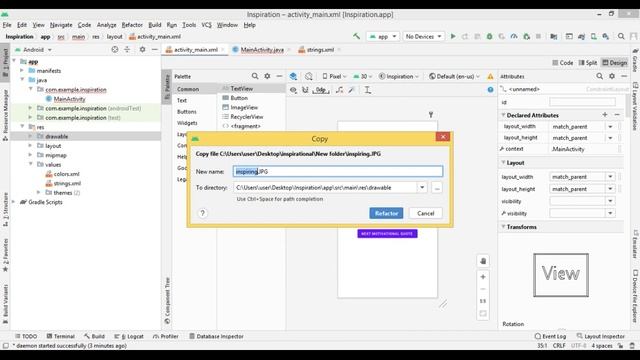This screenshot has width=640, height=360.
Task: Click the orange warning triangle icon
Action: 490,76
